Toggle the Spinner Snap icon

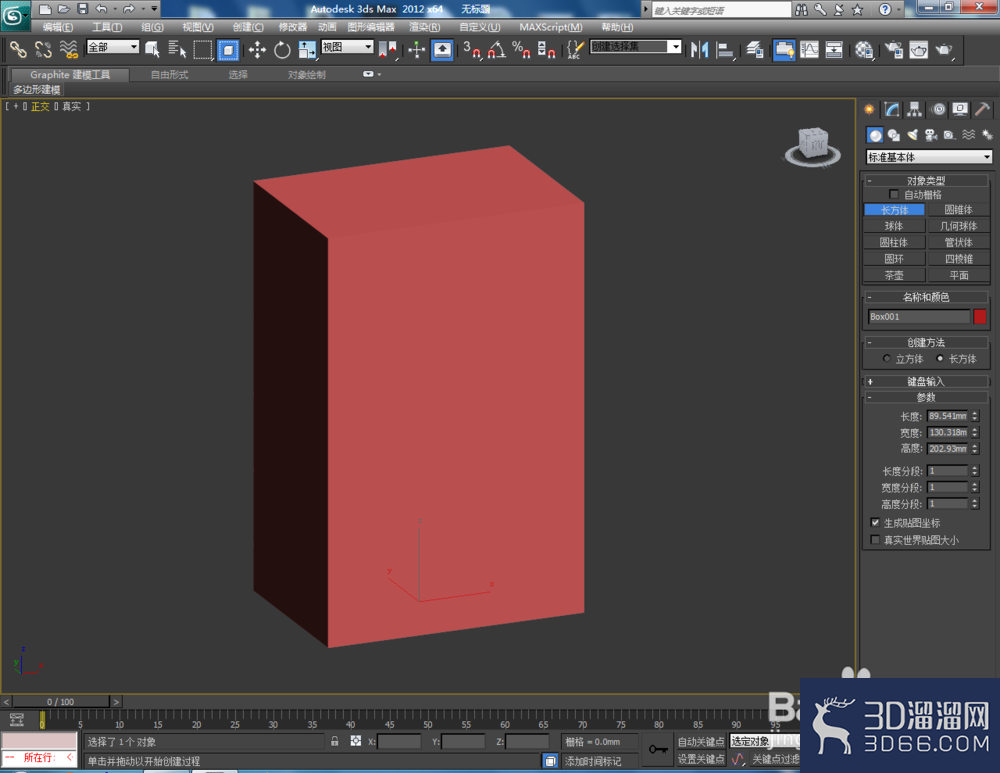click(x=546, y=50)
